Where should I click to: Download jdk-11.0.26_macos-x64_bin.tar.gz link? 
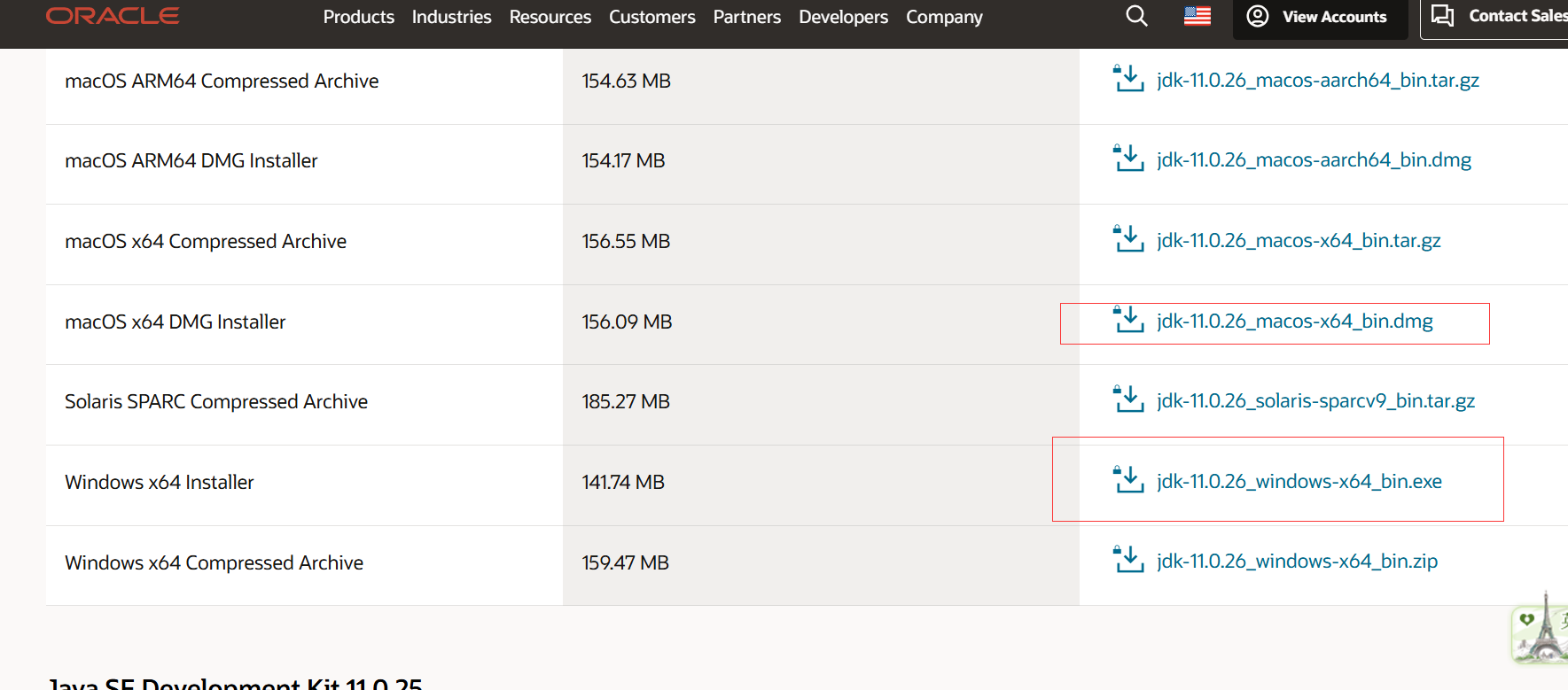[1299, 240]
